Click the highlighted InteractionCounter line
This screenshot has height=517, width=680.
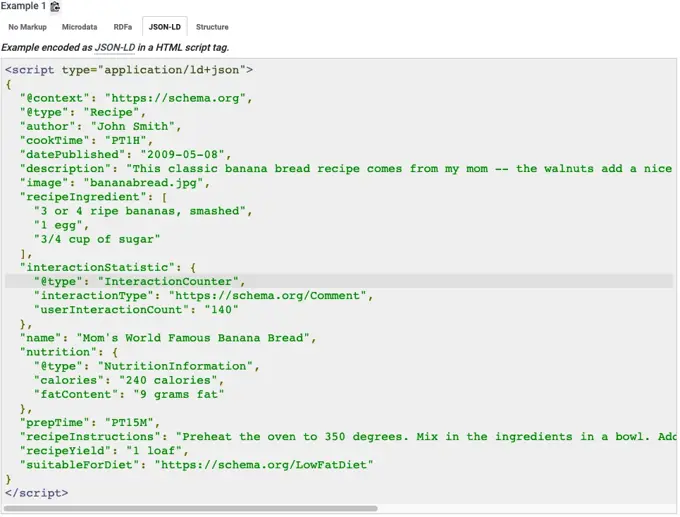140,282
